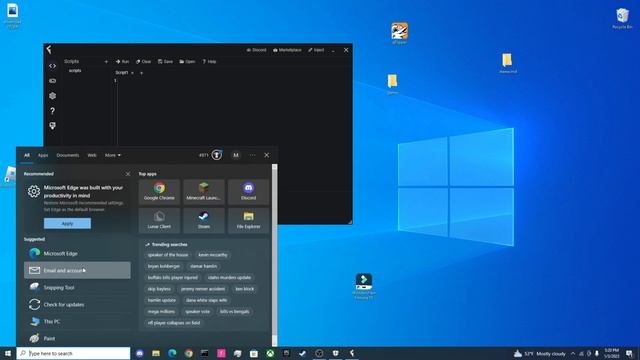Screen dimensions: 640x360
Task: Open File Explorer from Top apps
Action: pos(248,220)
